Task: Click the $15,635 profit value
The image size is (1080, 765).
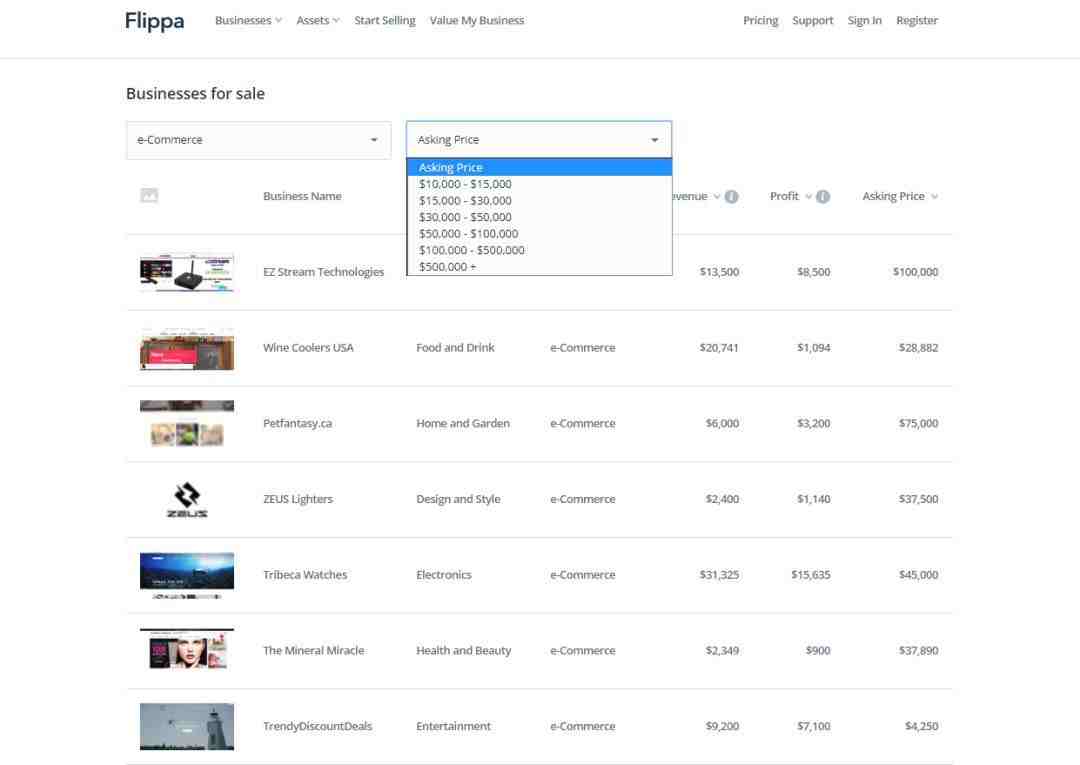Action: coord(811,575)
